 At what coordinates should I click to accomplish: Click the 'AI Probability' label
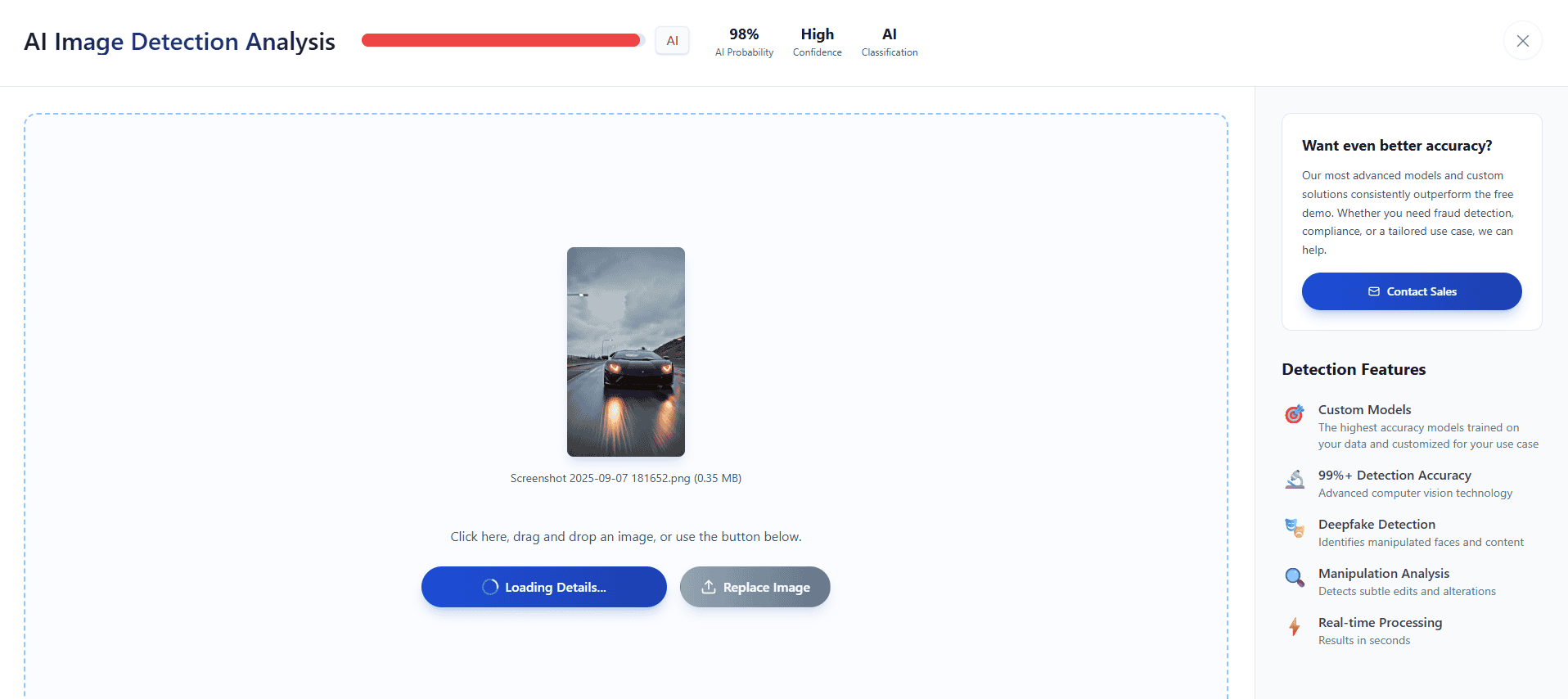[x=744, y=52]
